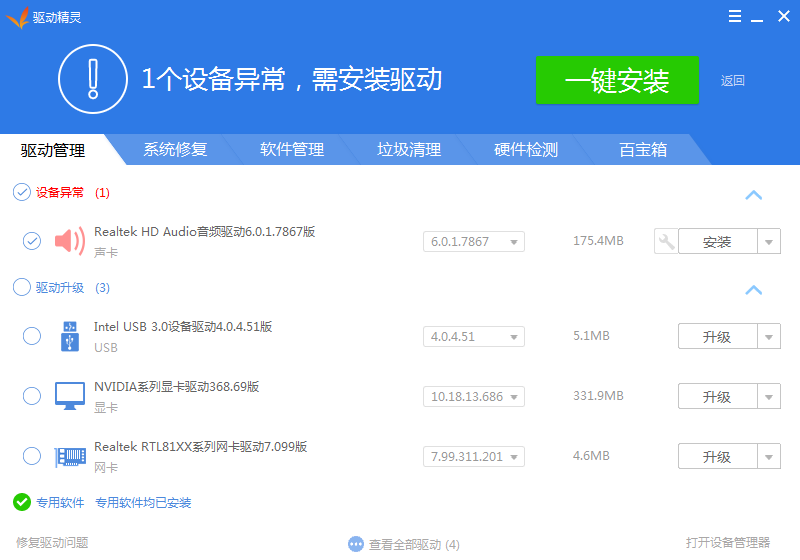Click NVIDIA系列显卡驱动368.69版 title
Screen dimensions: 800x560
click(177, 387)
